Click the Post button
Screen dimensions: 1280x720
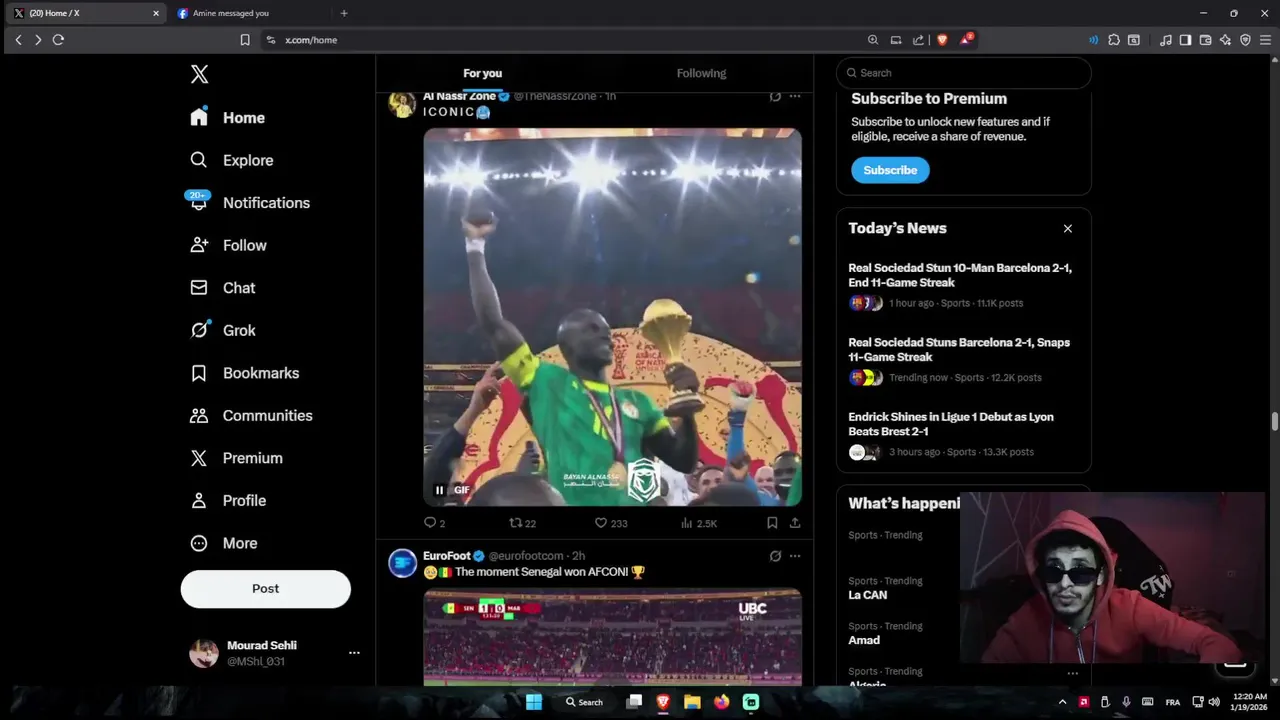pos(265,589)
